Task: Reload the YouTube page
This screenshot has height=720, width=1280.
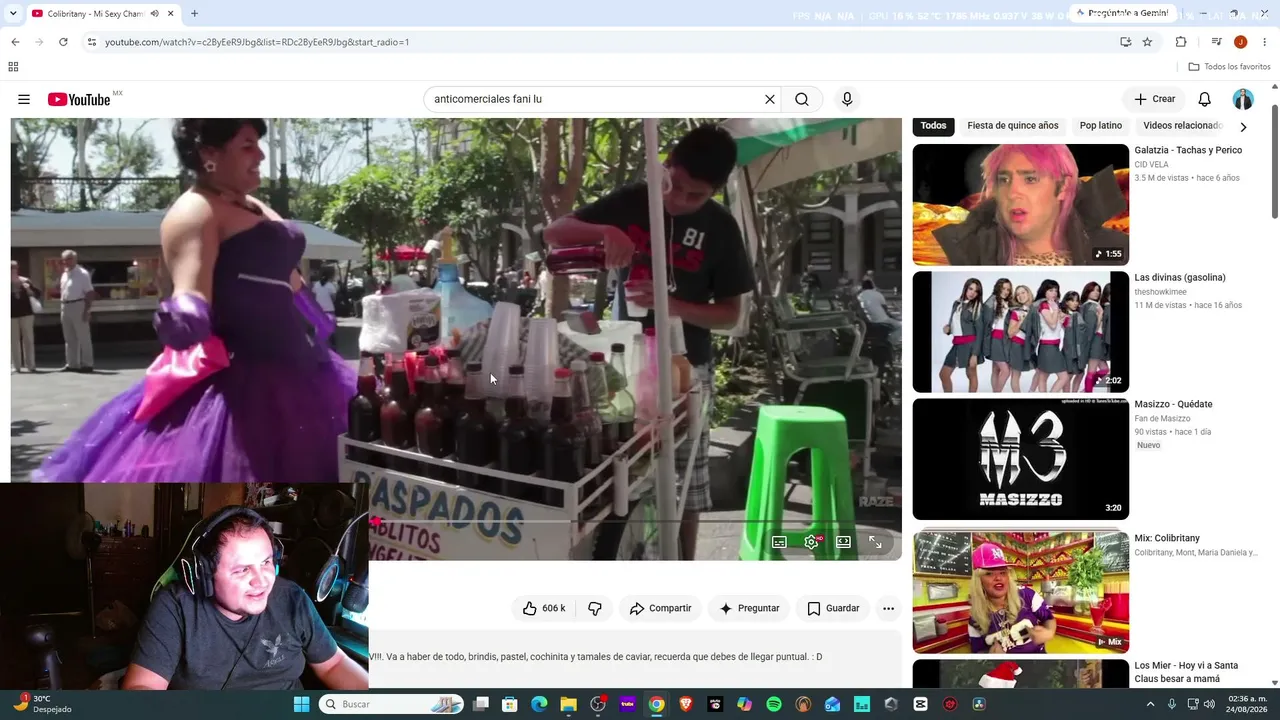Action: coord(63,42)
